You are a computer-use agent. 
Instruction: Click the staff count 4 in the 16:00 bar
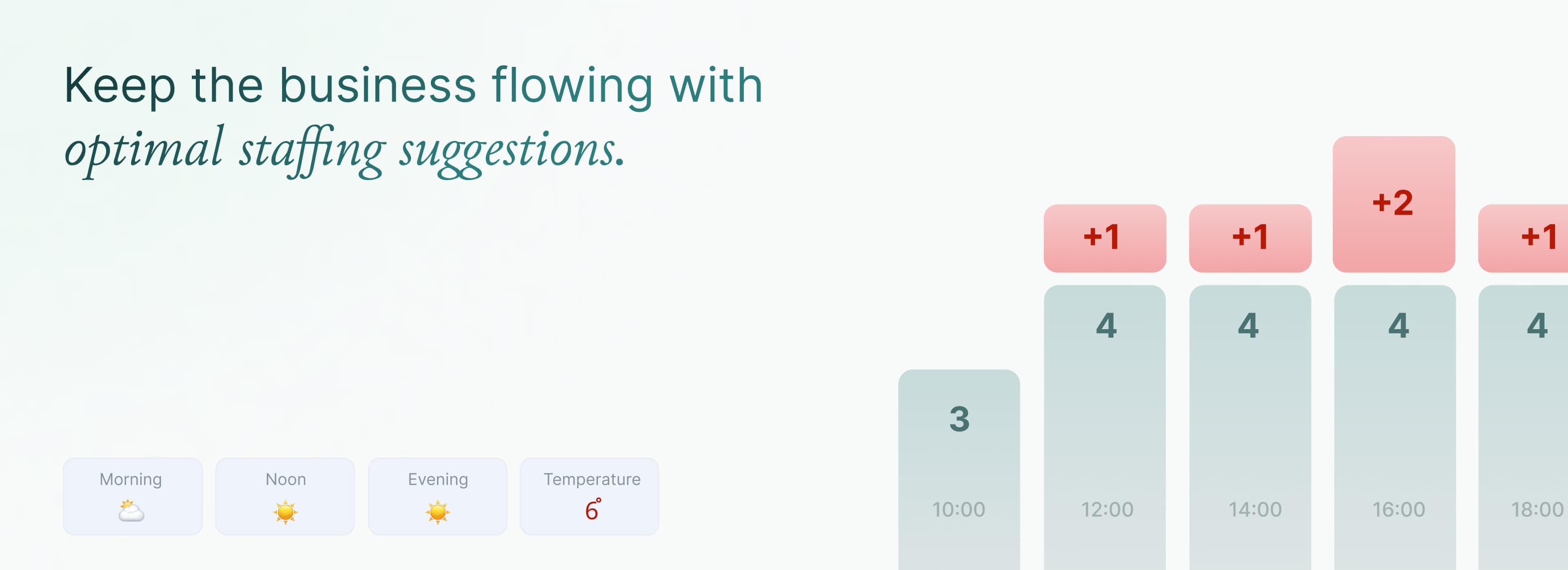[x=1398, y=325]
